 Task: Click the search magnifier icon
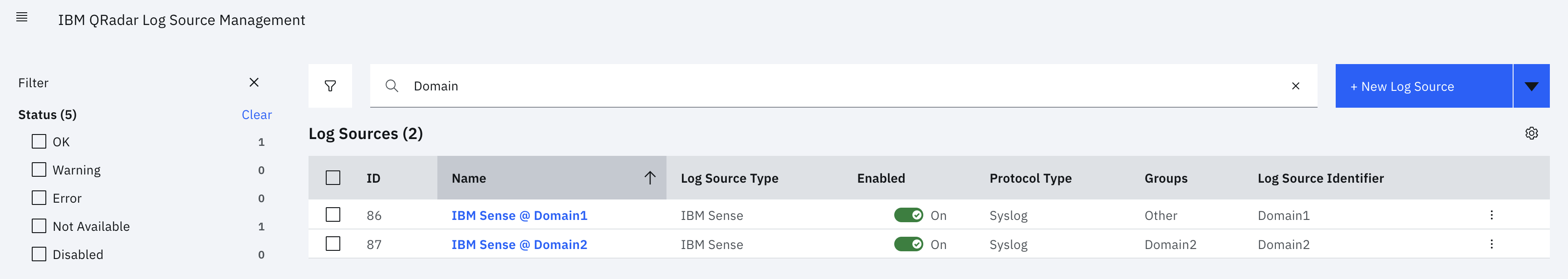392,86
